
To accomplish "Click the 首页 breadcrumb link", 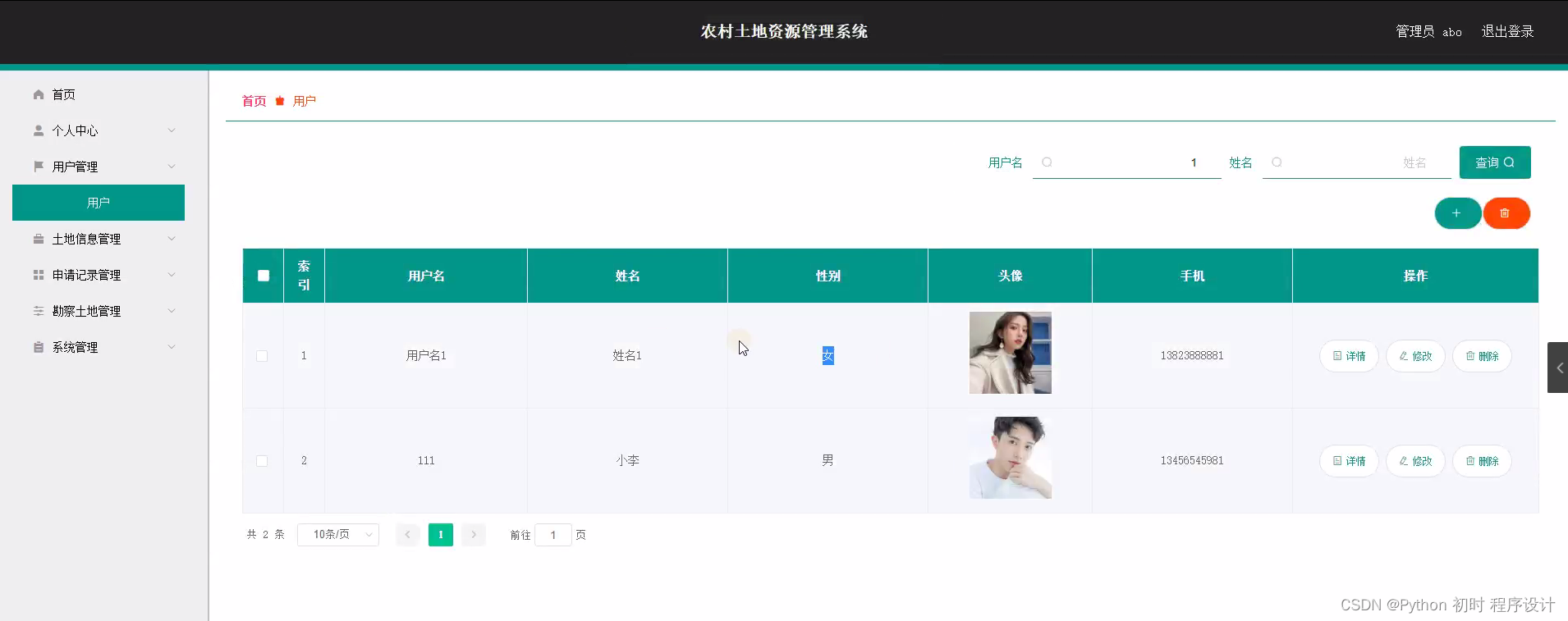I will point(254,101).
